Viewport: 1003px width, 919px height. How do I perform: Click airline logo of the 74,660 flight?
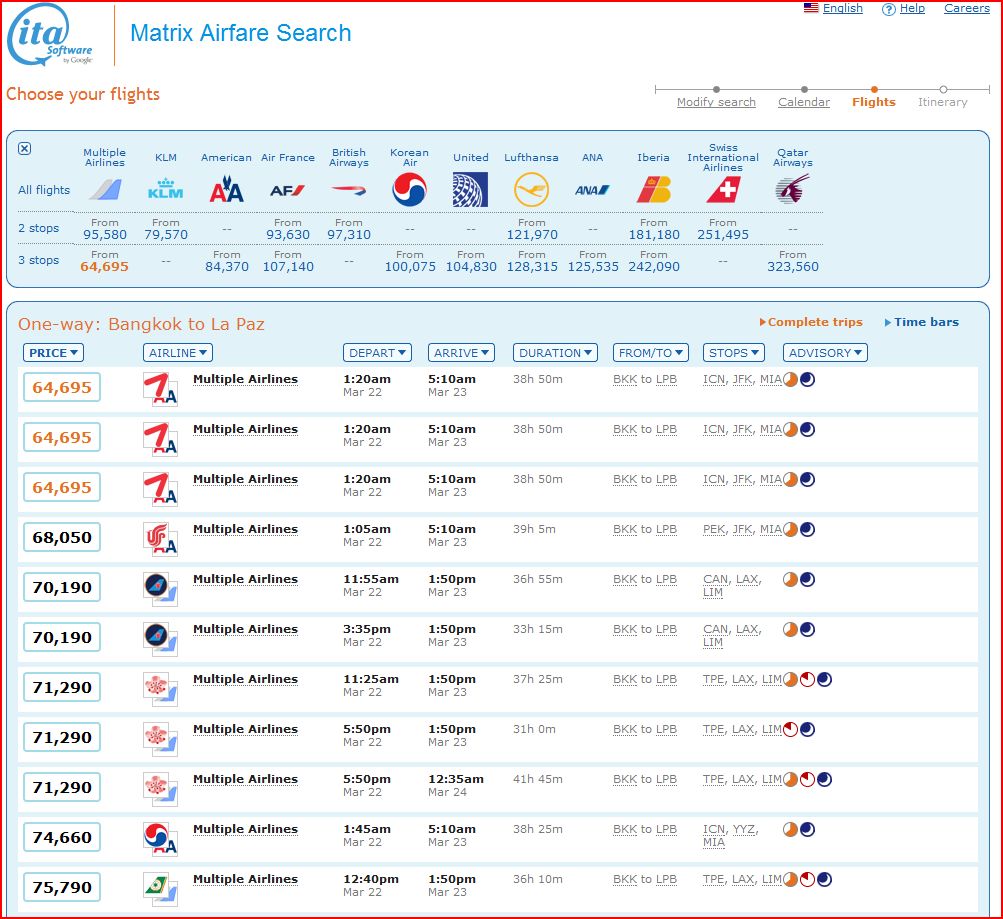[x=160, y=838]
